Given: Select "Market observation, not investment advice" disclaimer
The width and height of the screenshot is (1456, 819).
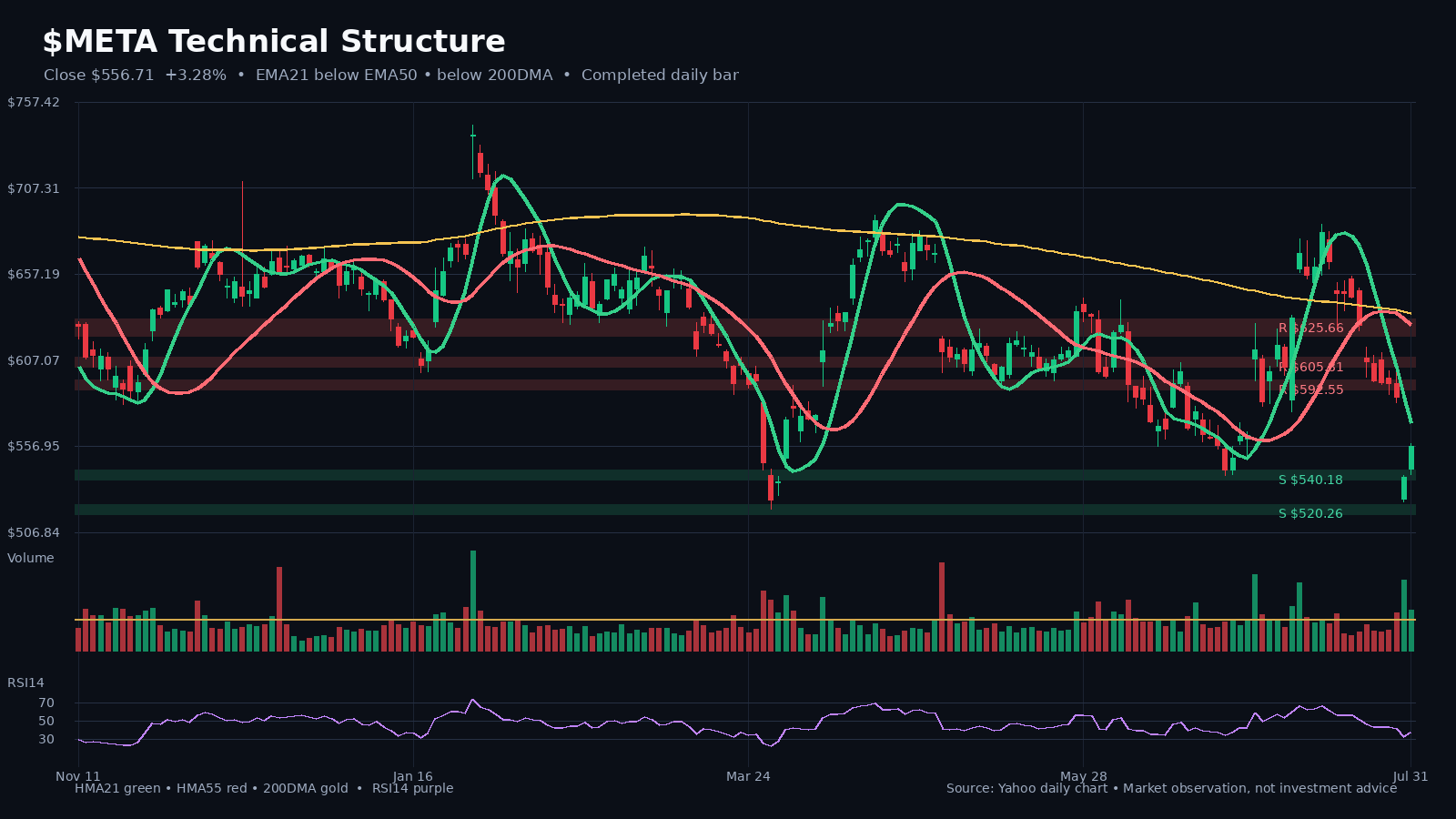Looking at the screenshot, I should tap(1259, 788).
